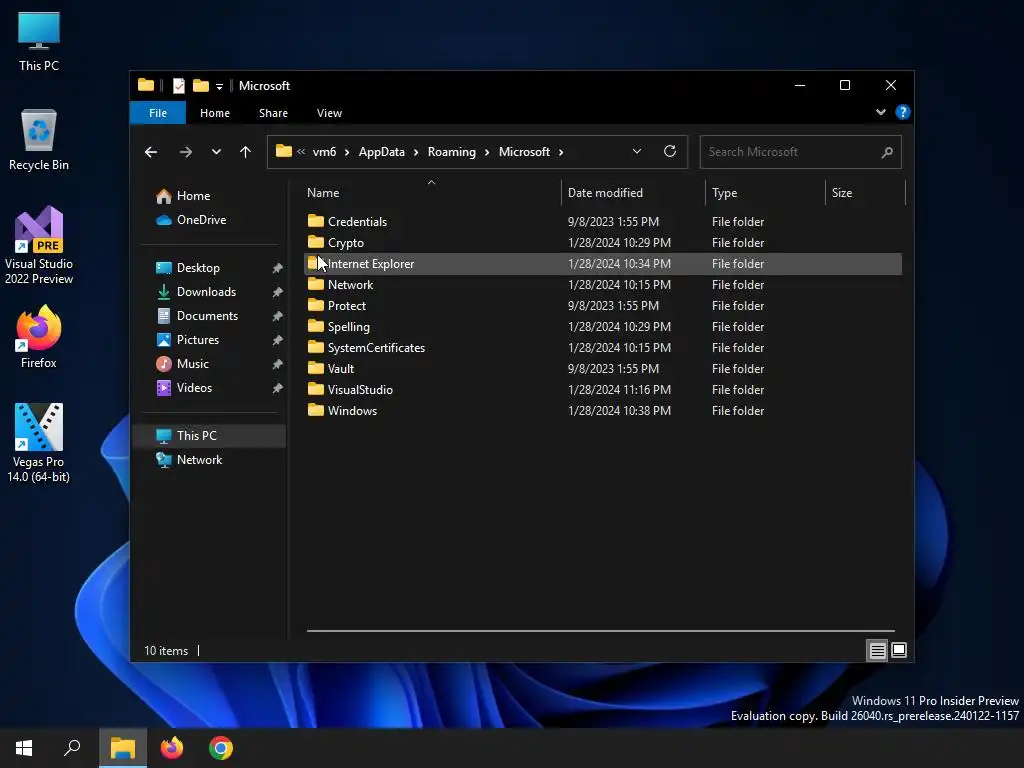Open the File ribbon tab
1024x768 pixels.
tap(158, 113)
